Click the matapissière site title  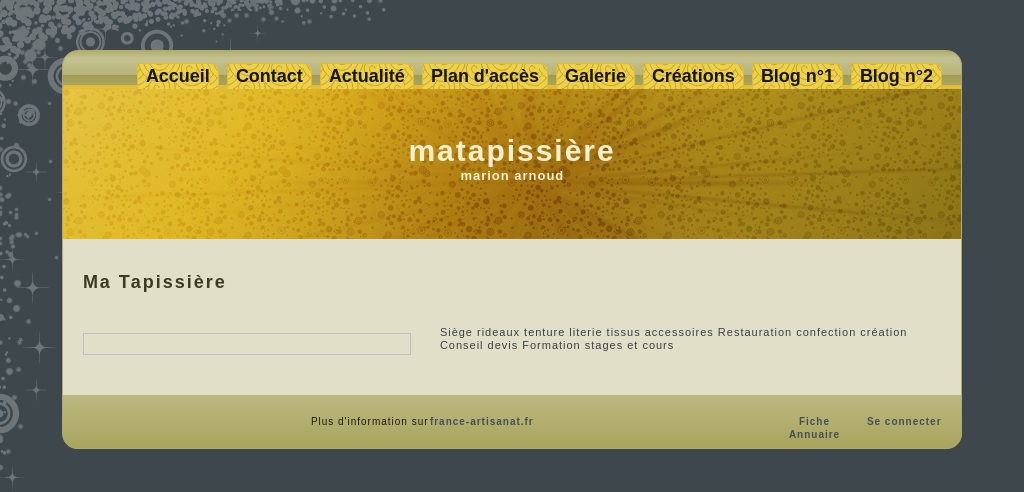(511, 151)
